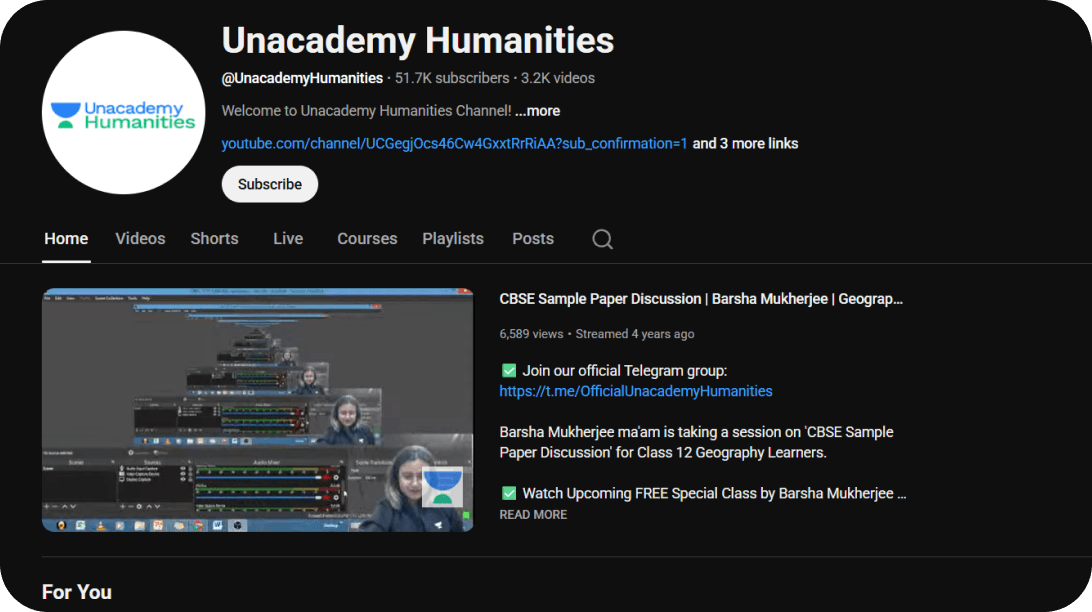1092x612 pixels.
Task: Expand video description with READ MORE
Action: click(x=533, y=515)
